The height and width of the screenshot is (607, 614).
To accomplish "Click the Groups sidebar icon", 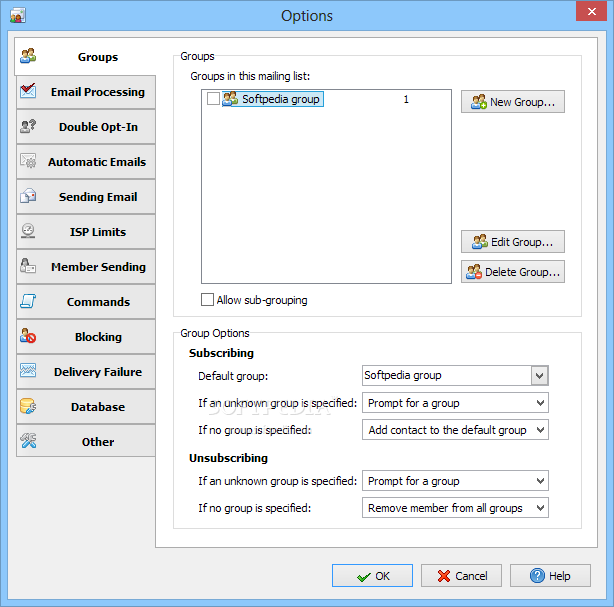I will point(28,56).
